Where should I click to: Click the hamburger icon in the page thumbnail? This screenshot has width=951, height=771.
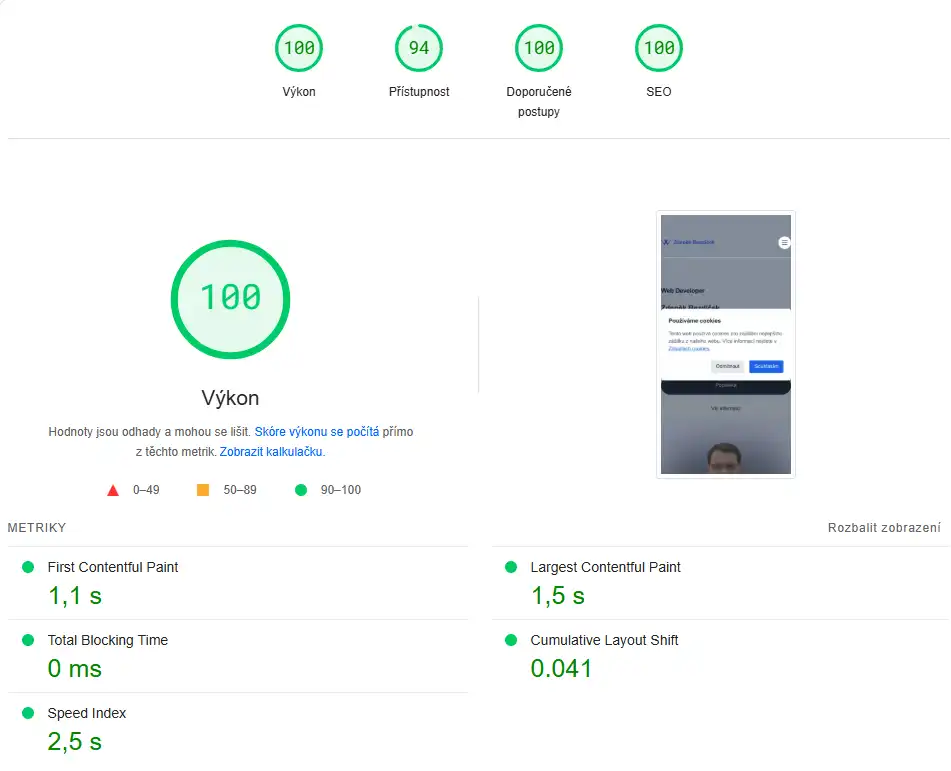(x=783, y=241)
